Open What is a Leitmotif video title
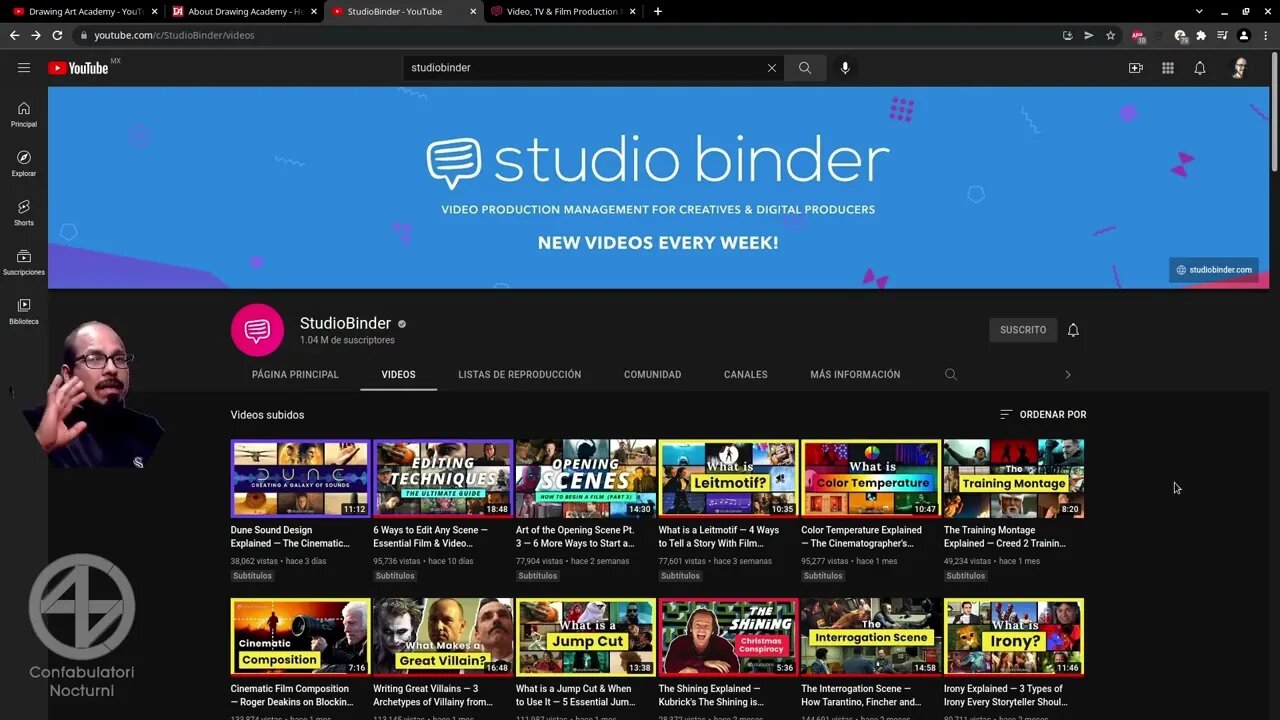1280x720 pixels. (x=718, y=537)
